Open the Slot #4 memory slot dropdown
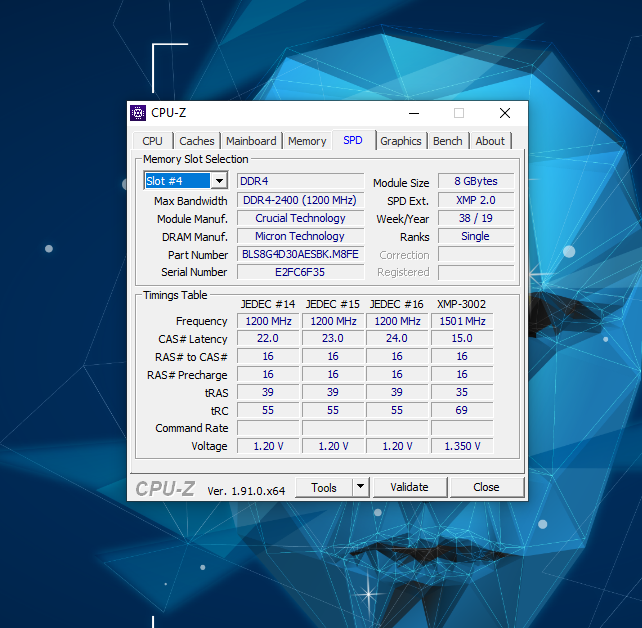This screenshot has width=642, height=628. (186, 181)
